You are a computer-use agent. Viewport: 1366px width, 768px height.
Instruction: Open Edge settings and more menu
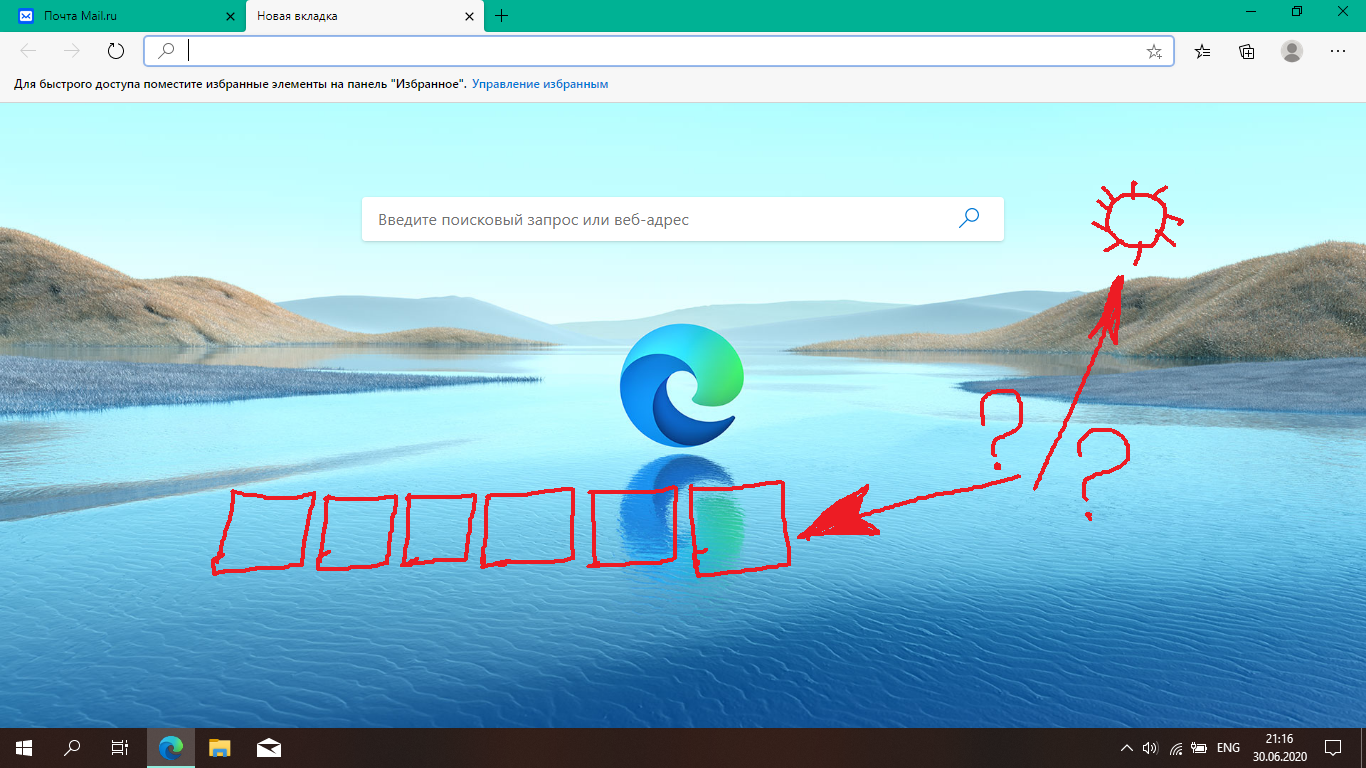pyautogui.click(x=1338, y=51)
